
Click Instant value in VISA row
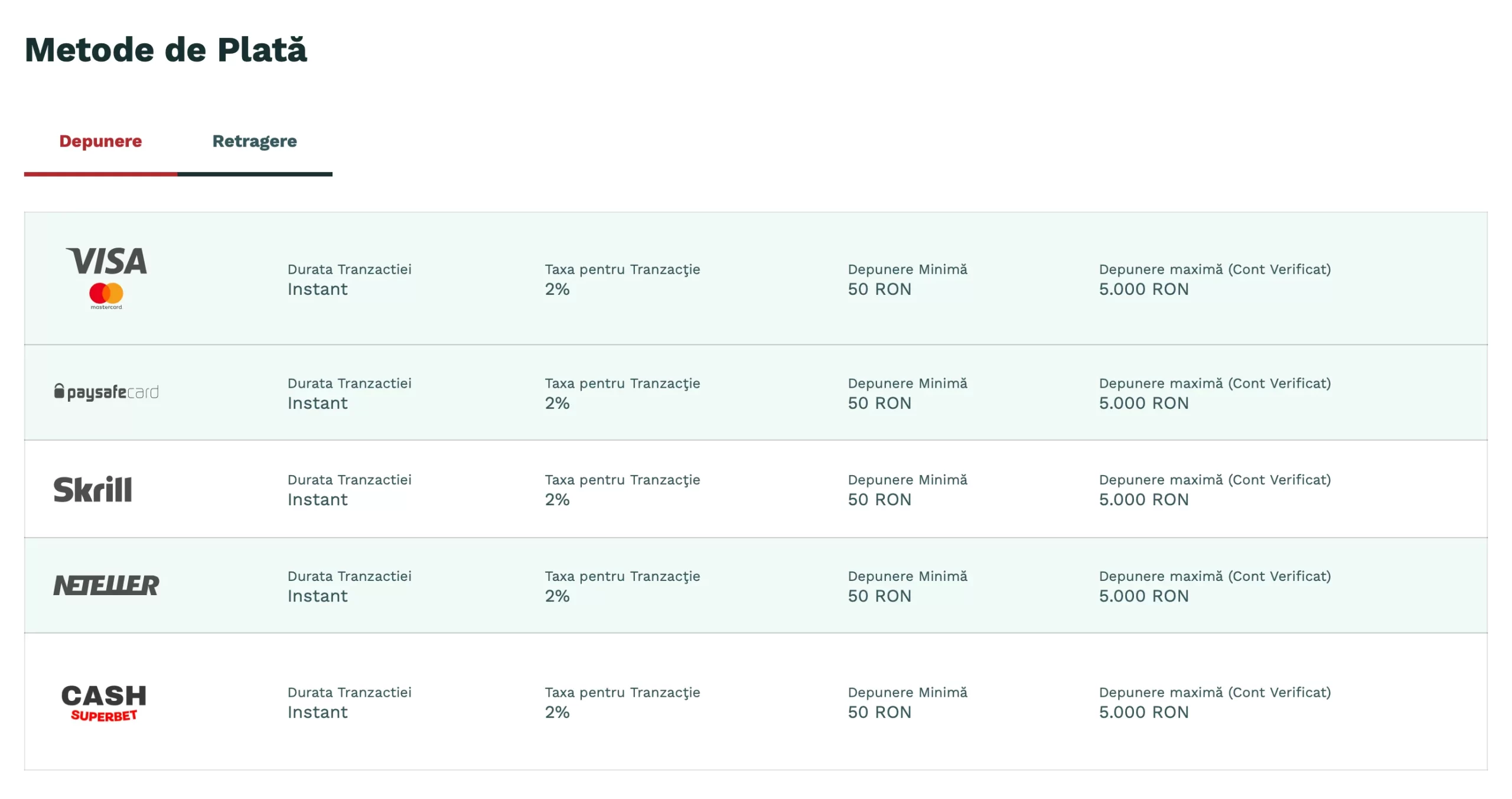point(318,290)
